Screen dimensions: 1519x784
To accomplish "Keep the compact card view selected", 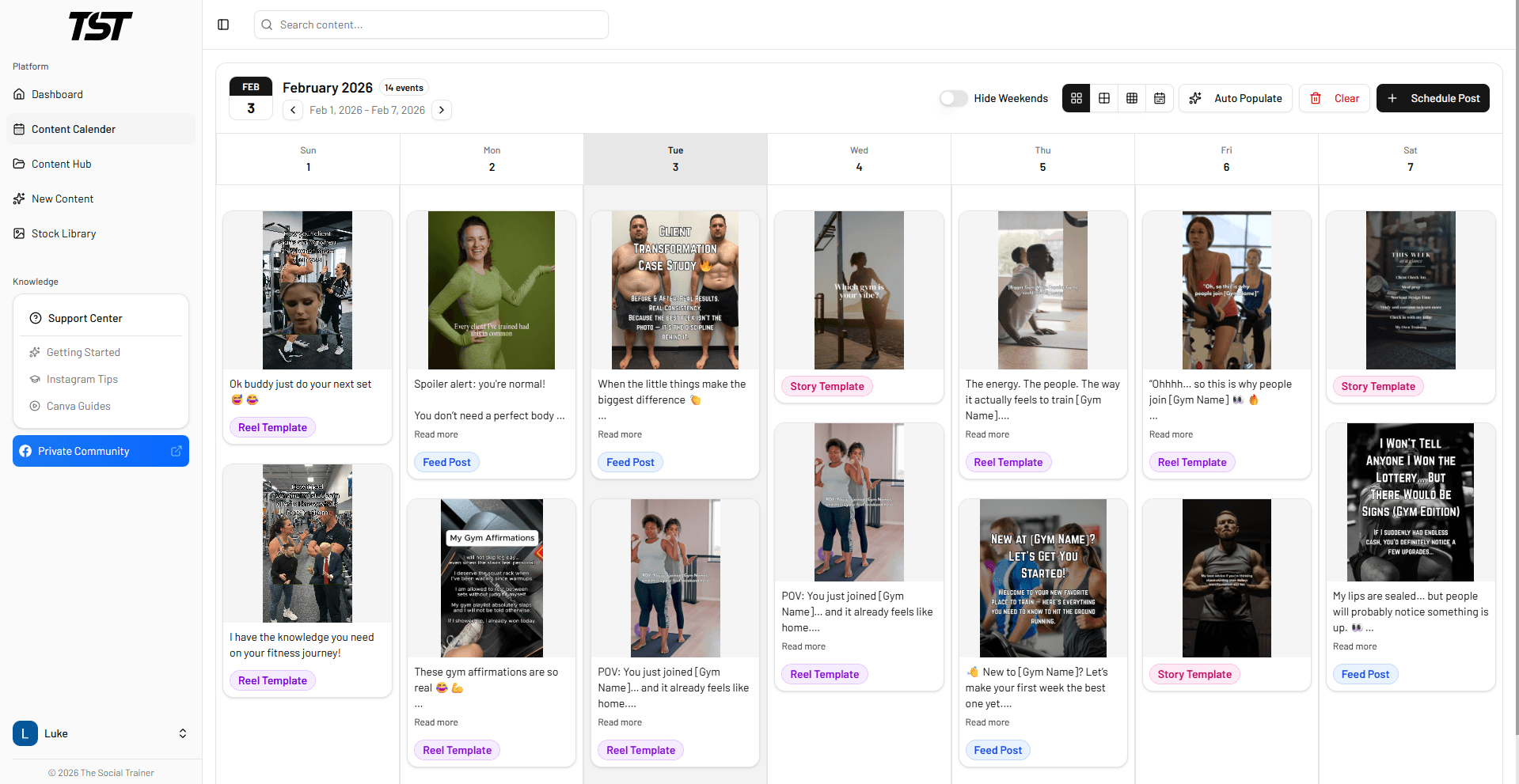I will coord(1076,98).
